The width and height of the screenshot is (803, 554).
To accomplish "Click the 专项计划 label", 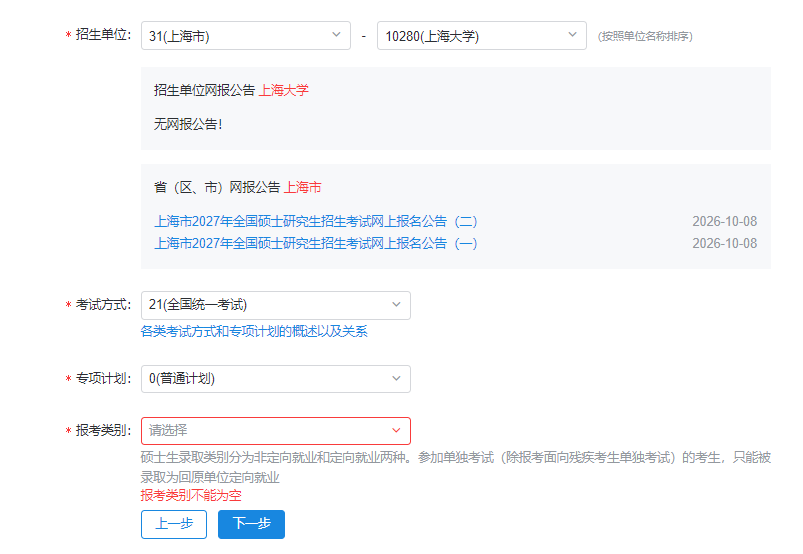I will (x=103, y=378).
